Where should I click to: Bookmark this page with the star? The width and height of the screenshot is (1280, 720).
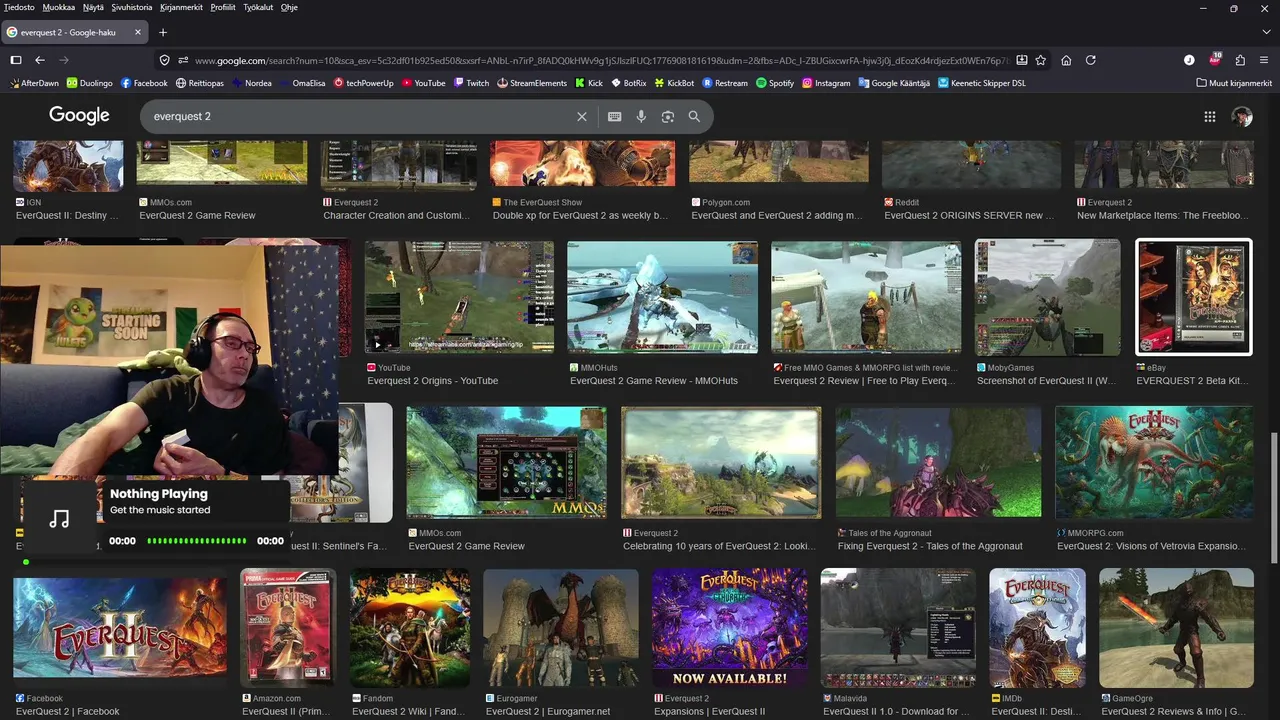coord(1041,60)
